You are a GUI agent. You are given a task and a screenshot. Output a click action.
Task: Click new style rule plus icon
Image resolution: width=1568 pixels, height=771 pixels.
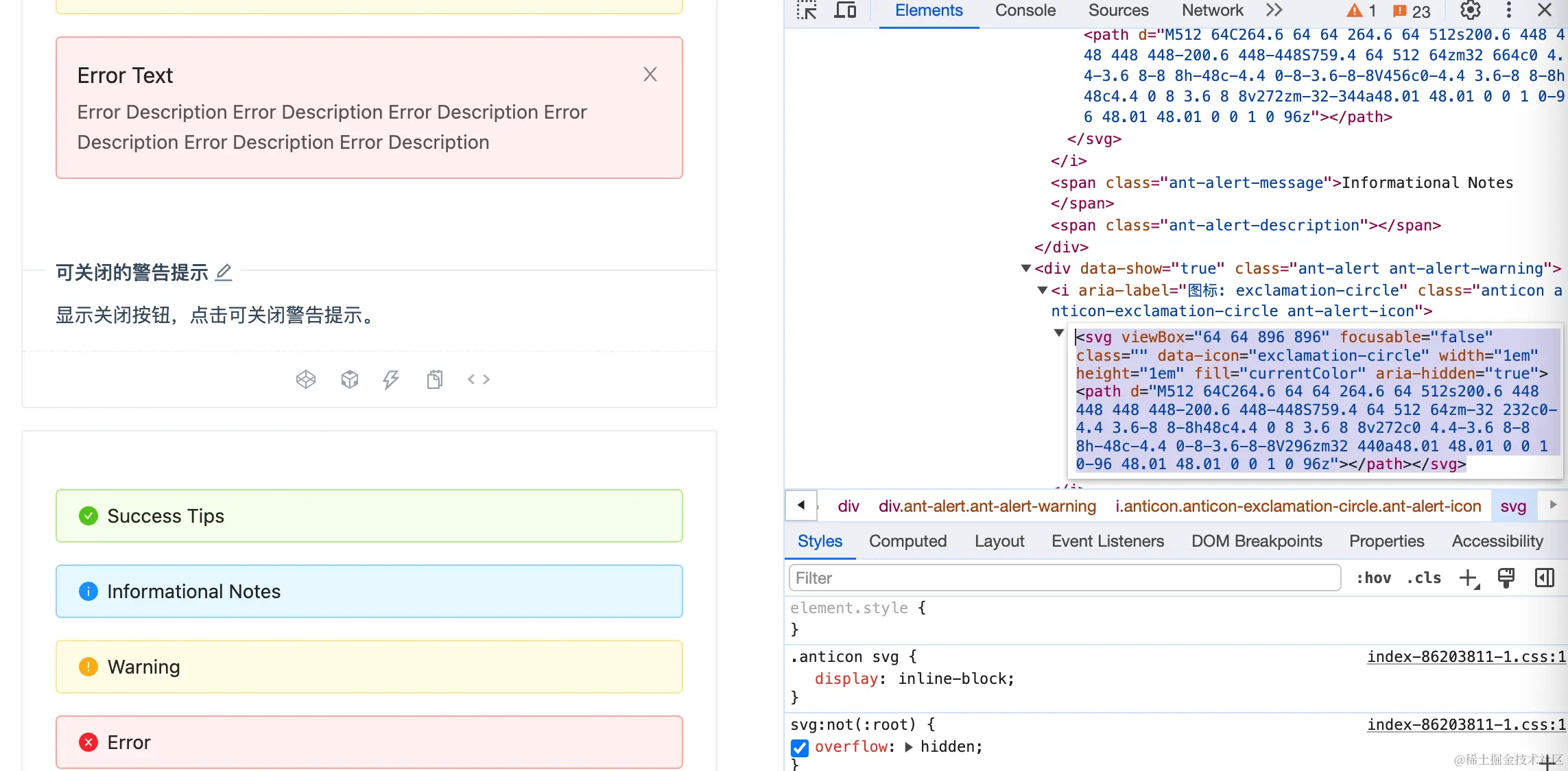point(1469,578)
